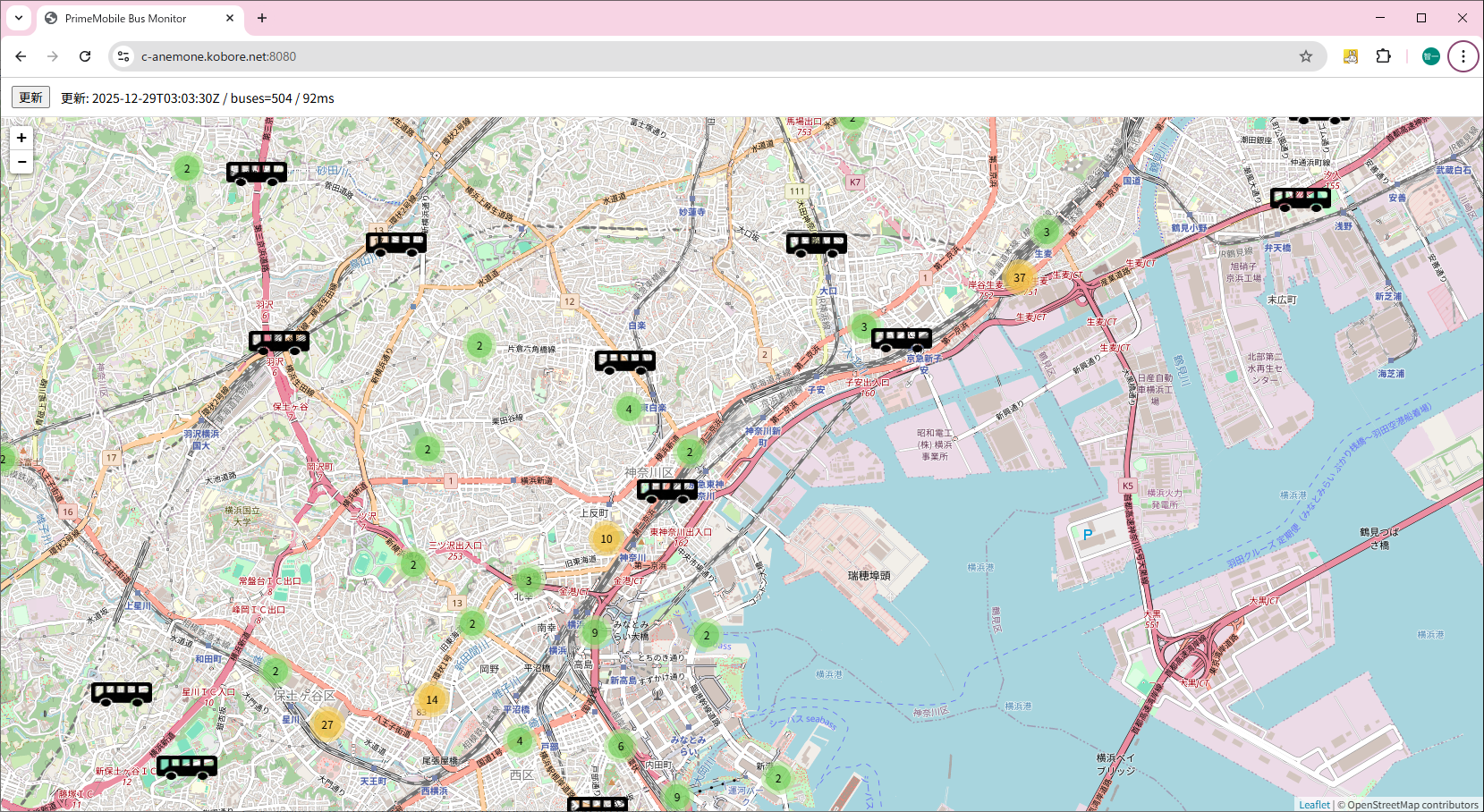Reload the page with browser refresh

(85, 56)
